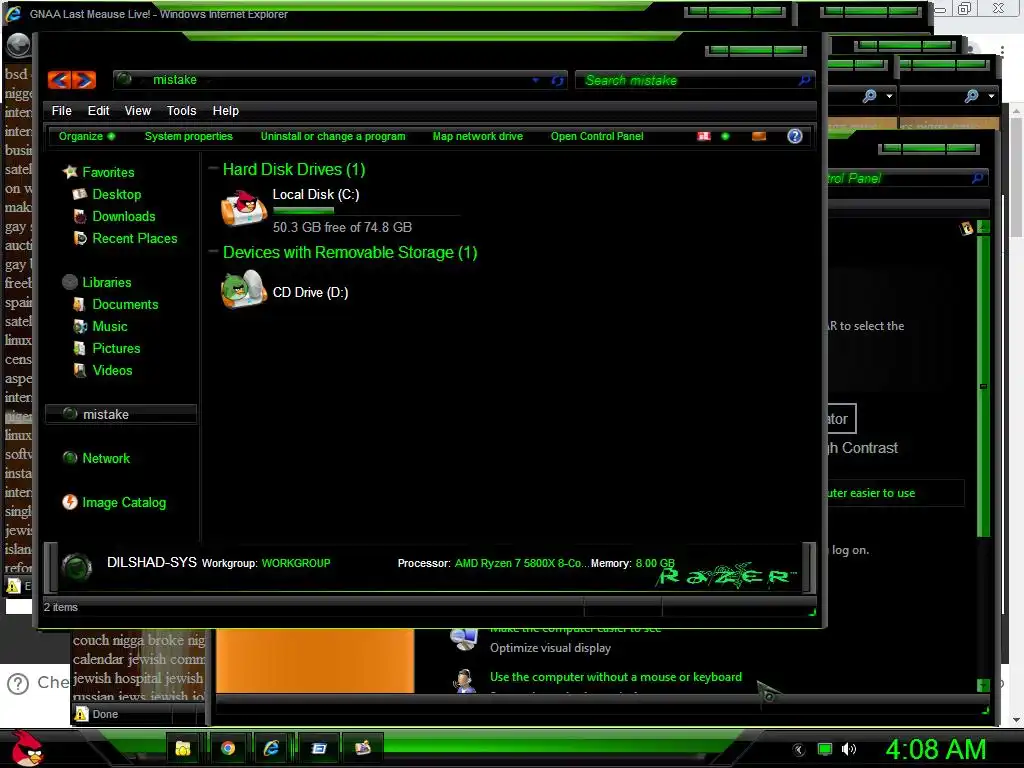The image size is (1024, 768).
Task: Click the DILSHAD-SYS computer icon in details pane
Action: pyautogui.click(x=76, y=566)
